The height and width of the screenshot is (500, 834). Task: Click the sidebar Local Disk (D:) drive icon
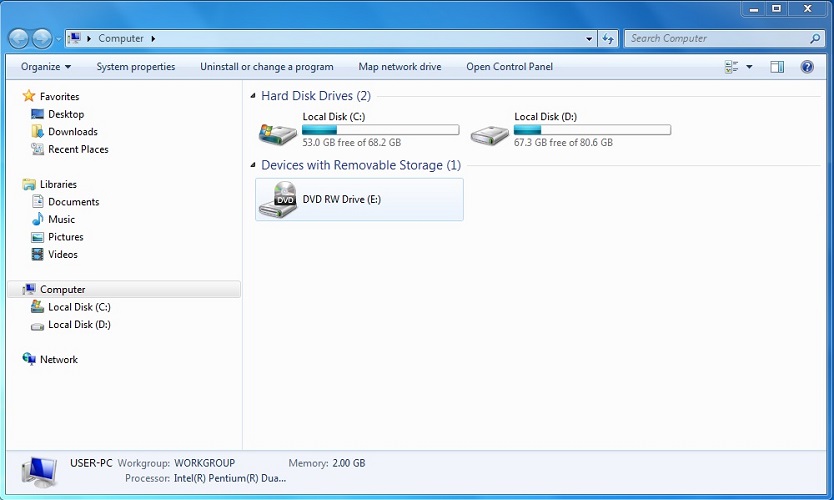click(37, 326)
